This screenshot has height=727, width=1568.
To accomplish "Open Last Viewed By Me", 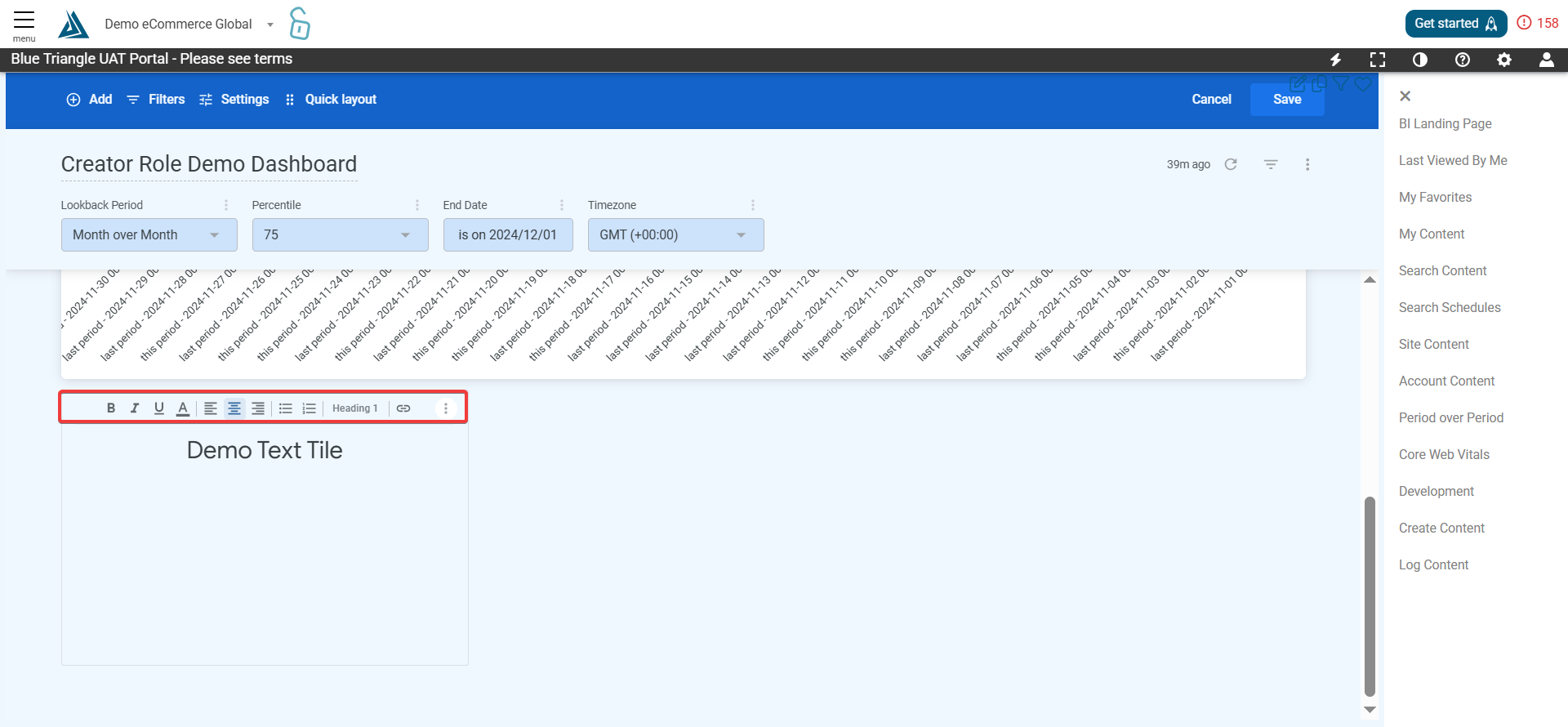I will (x=1453, y=161).
